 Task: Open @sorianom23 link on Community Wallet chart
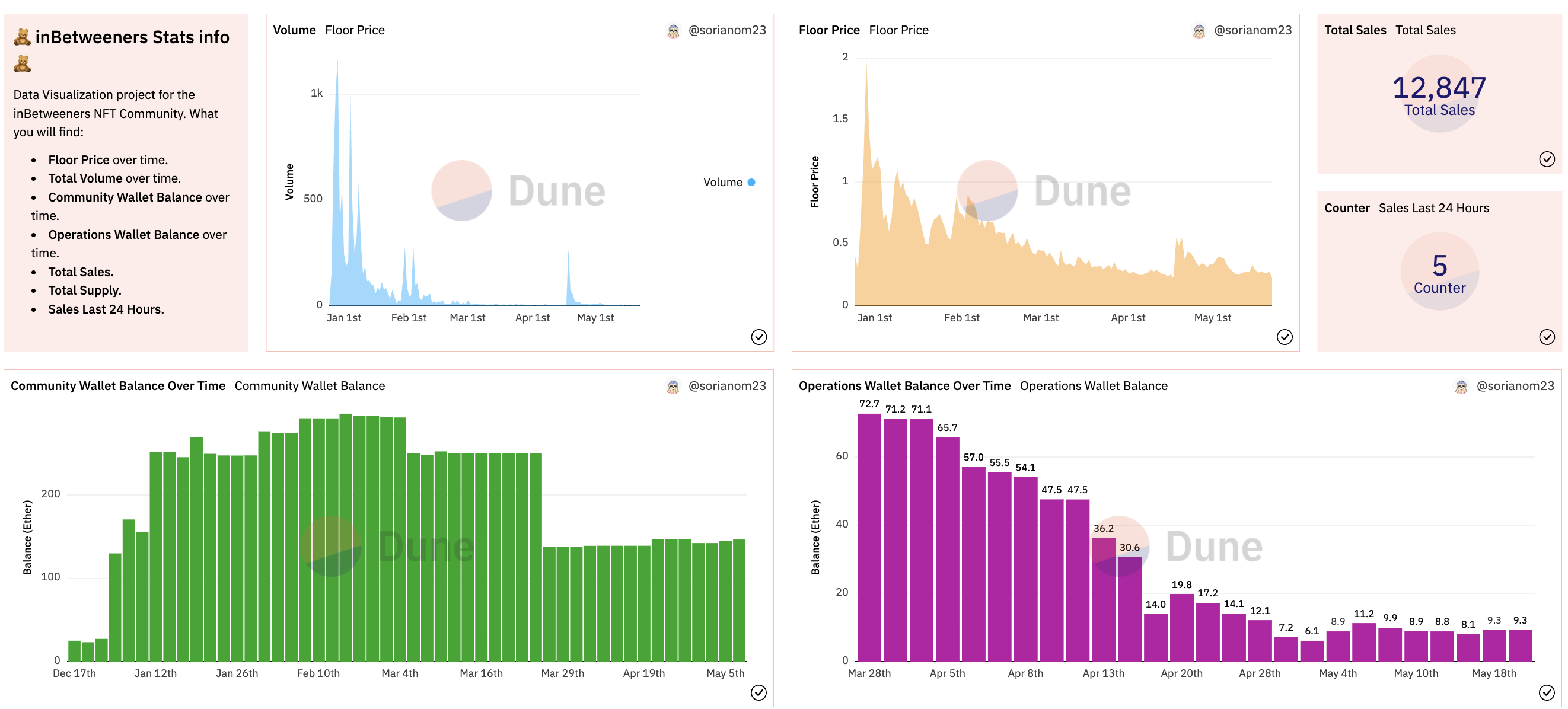(727, 386)
